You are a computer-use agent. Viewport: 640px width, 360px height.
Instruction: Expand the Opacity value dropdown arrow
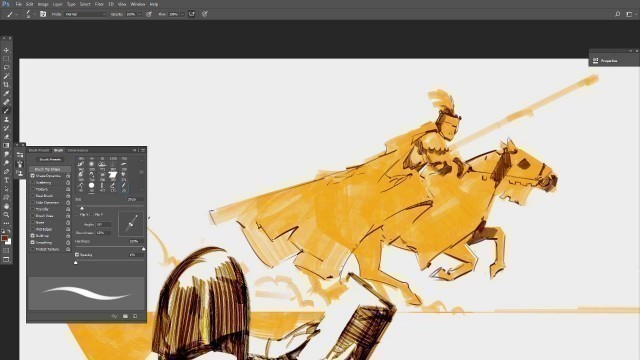point(140,14)
